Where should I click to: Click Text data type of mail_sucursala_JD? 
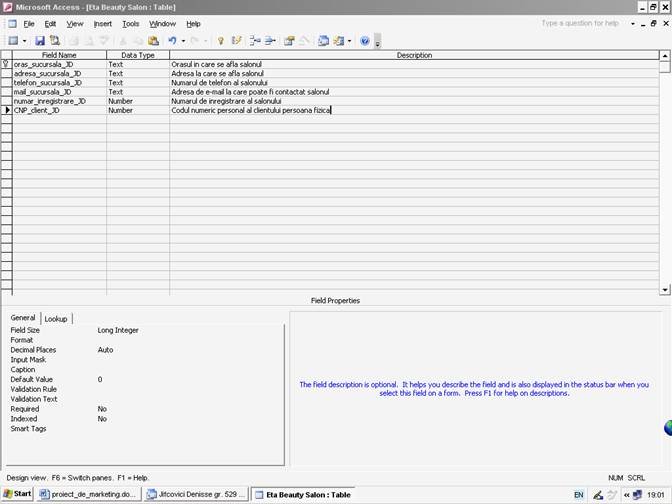tap(115, 92)
